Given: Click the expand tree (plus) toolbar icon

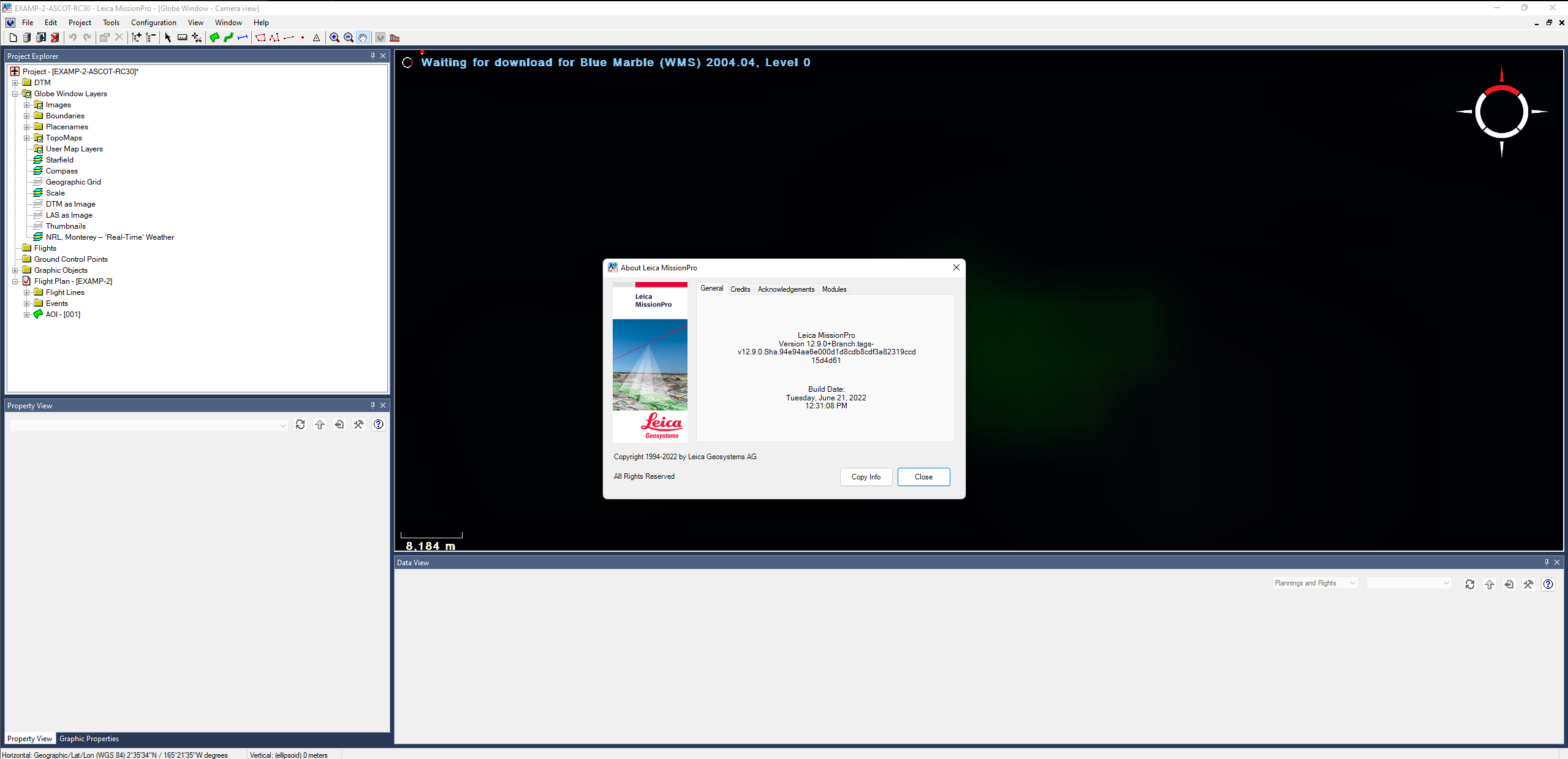Looking at the screenshot, I should 136,38.
